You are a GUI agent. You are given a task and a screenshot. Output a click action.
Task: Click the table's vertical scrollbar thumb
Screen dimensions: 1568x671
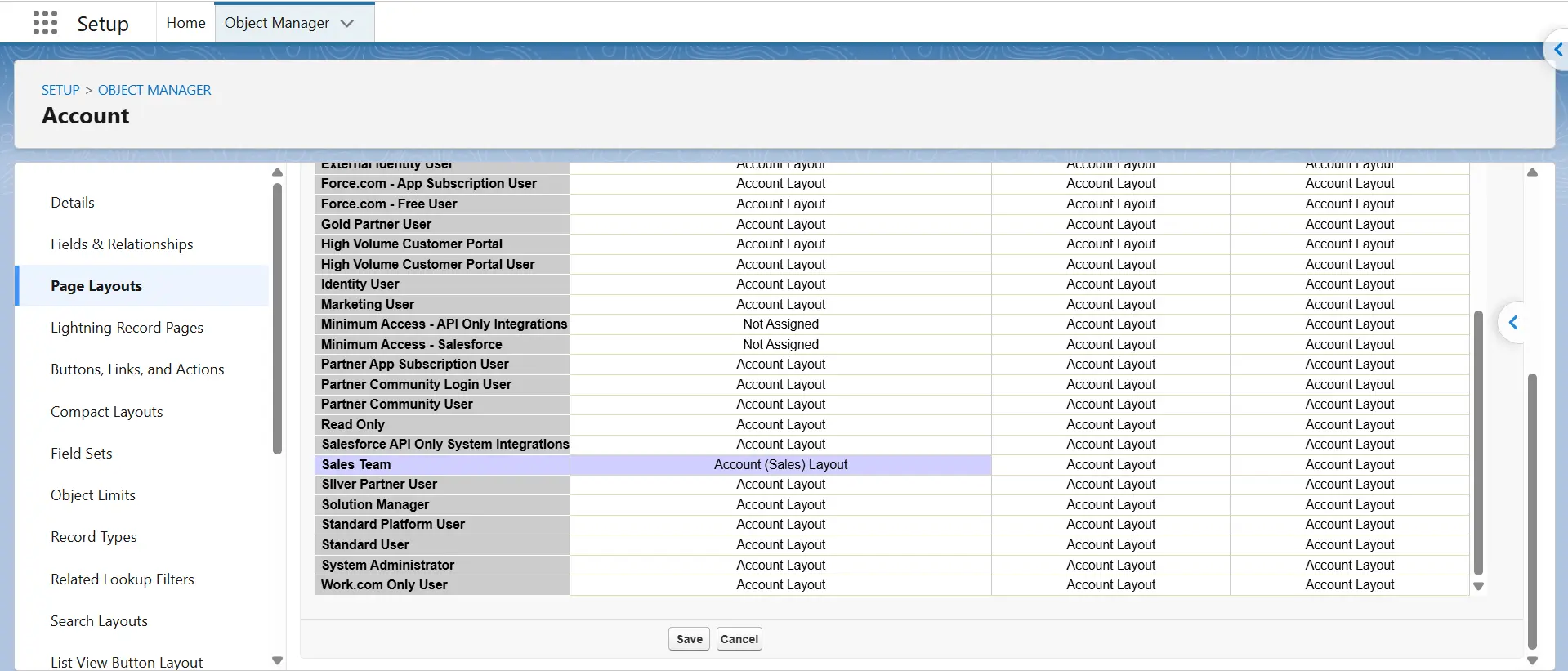pos(1478,442)
